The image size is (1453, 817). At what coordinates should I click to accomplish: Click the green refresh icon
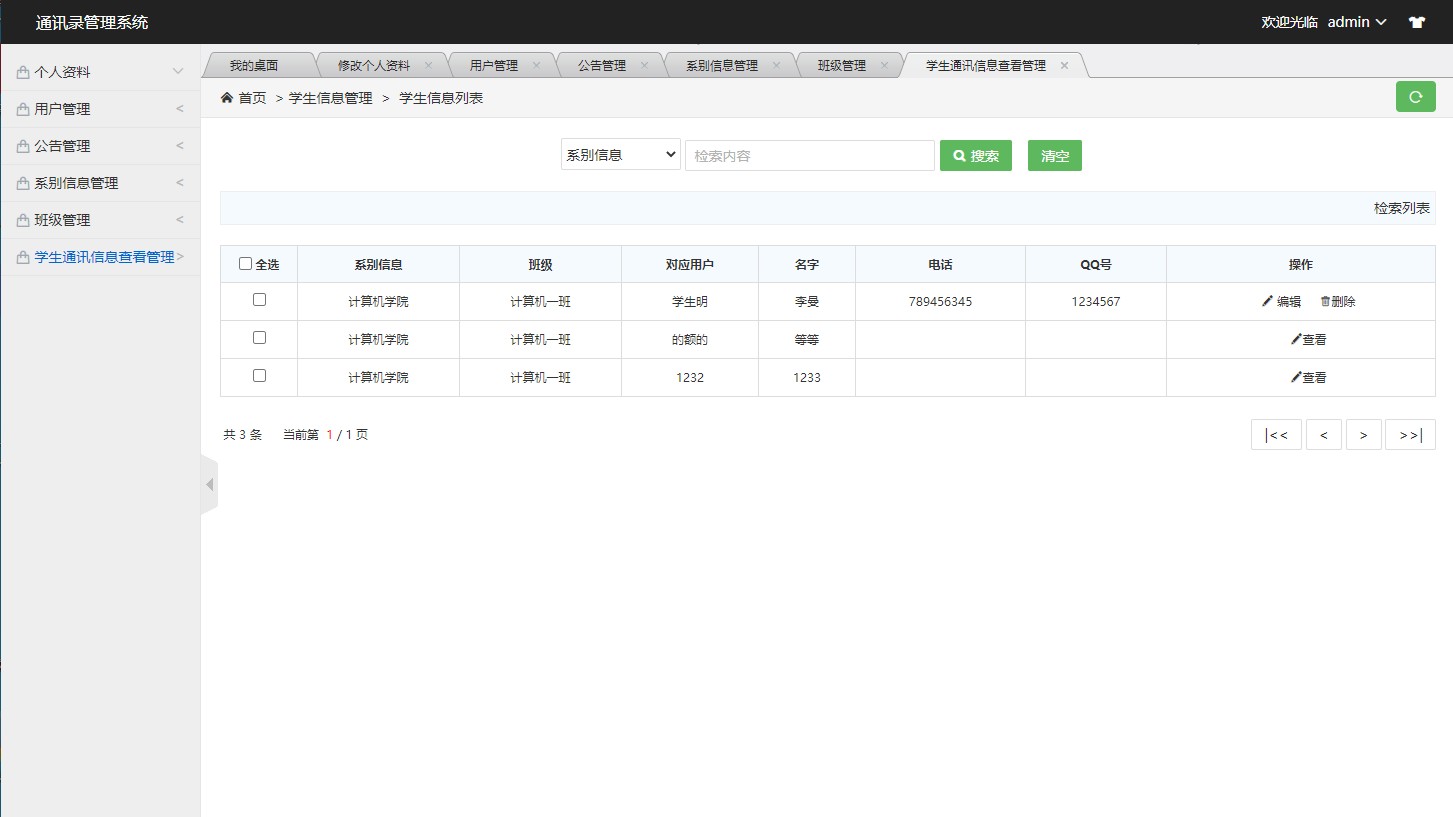click(1415, 97)
